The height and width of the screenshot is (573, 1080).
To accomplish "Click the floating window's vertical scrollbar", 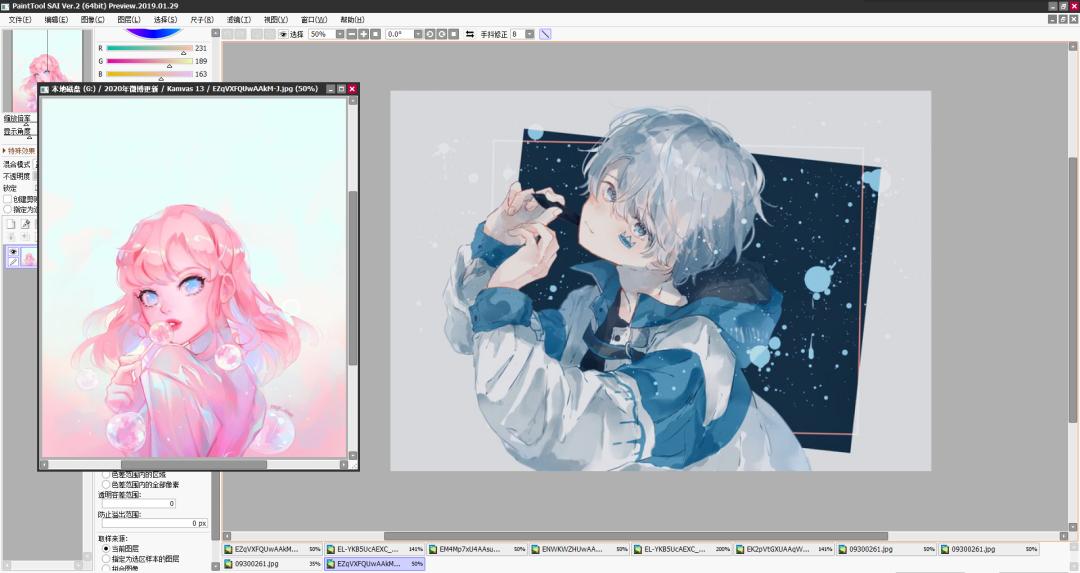I will (x=353, y=278).
